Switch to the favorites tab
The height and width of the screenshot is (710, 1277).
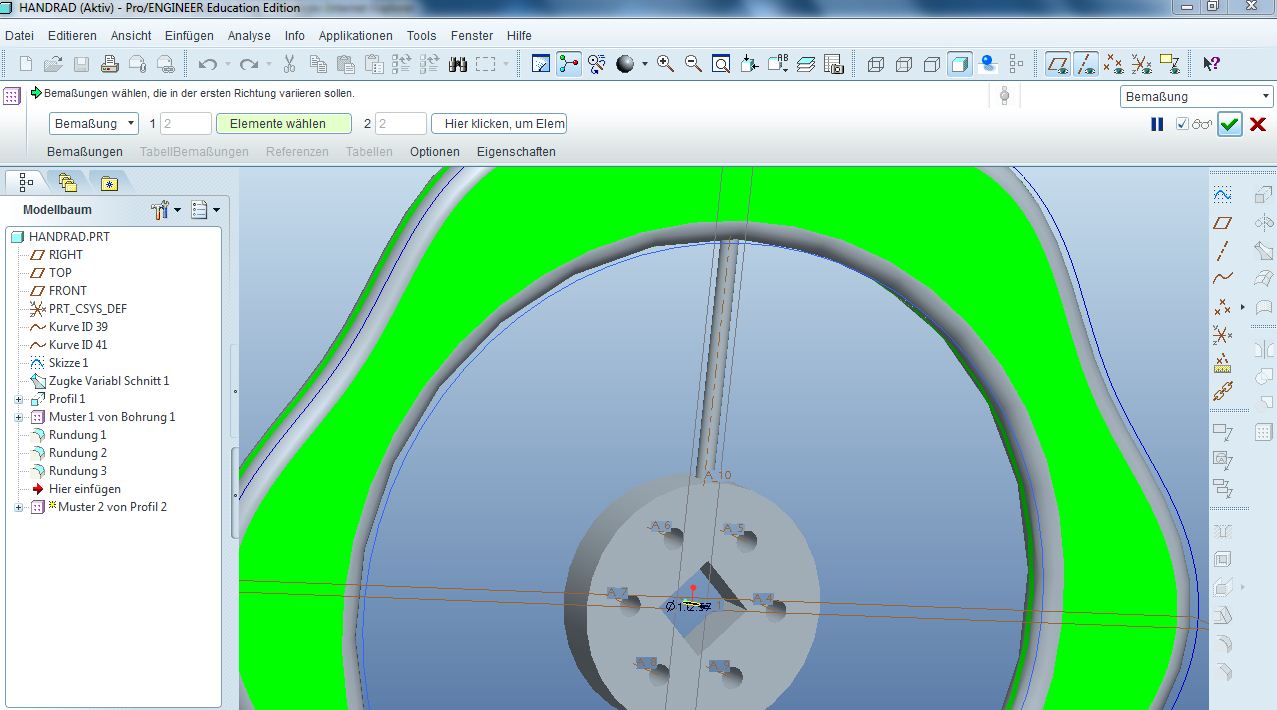108,182
